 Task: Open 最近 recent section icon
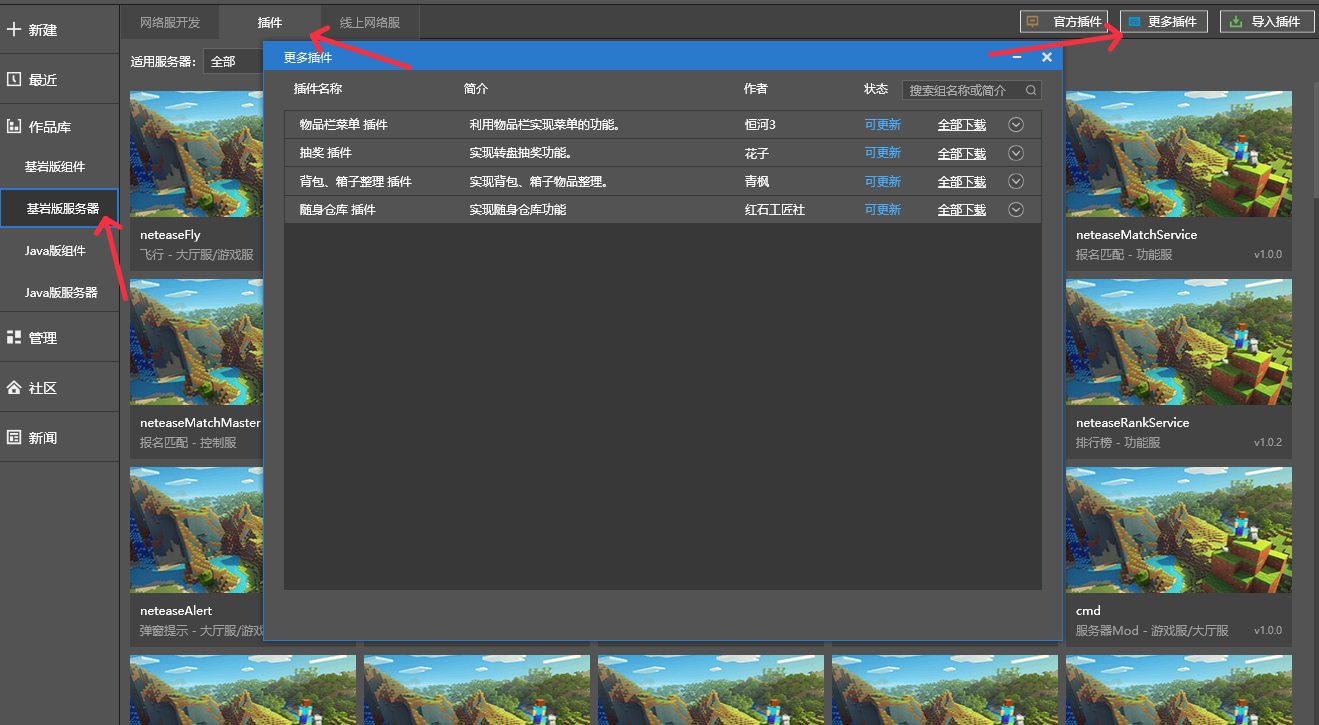point(14,79)
